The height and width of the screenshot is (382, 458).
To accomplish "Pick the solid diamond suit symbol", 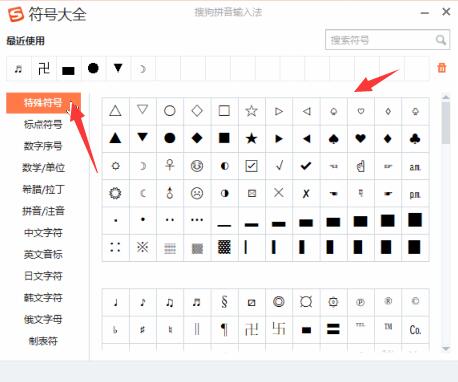I will click(x=388, y=138).
